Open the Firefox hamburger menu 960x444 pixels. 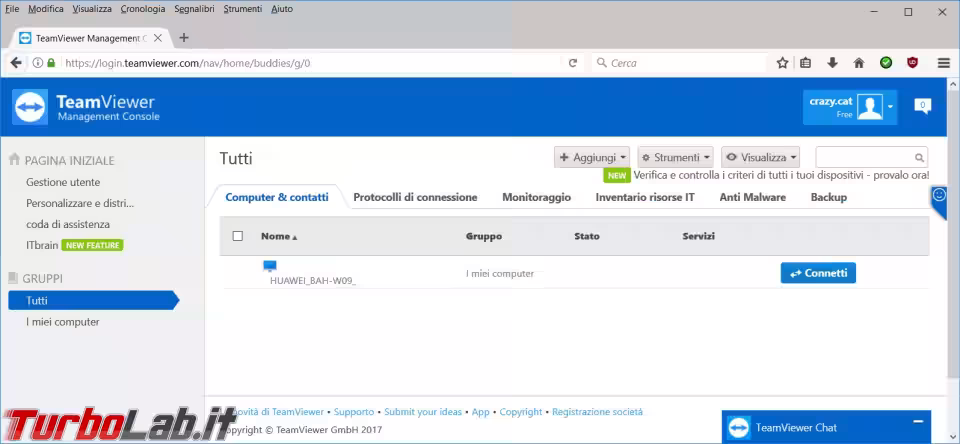tap(943, 62)
